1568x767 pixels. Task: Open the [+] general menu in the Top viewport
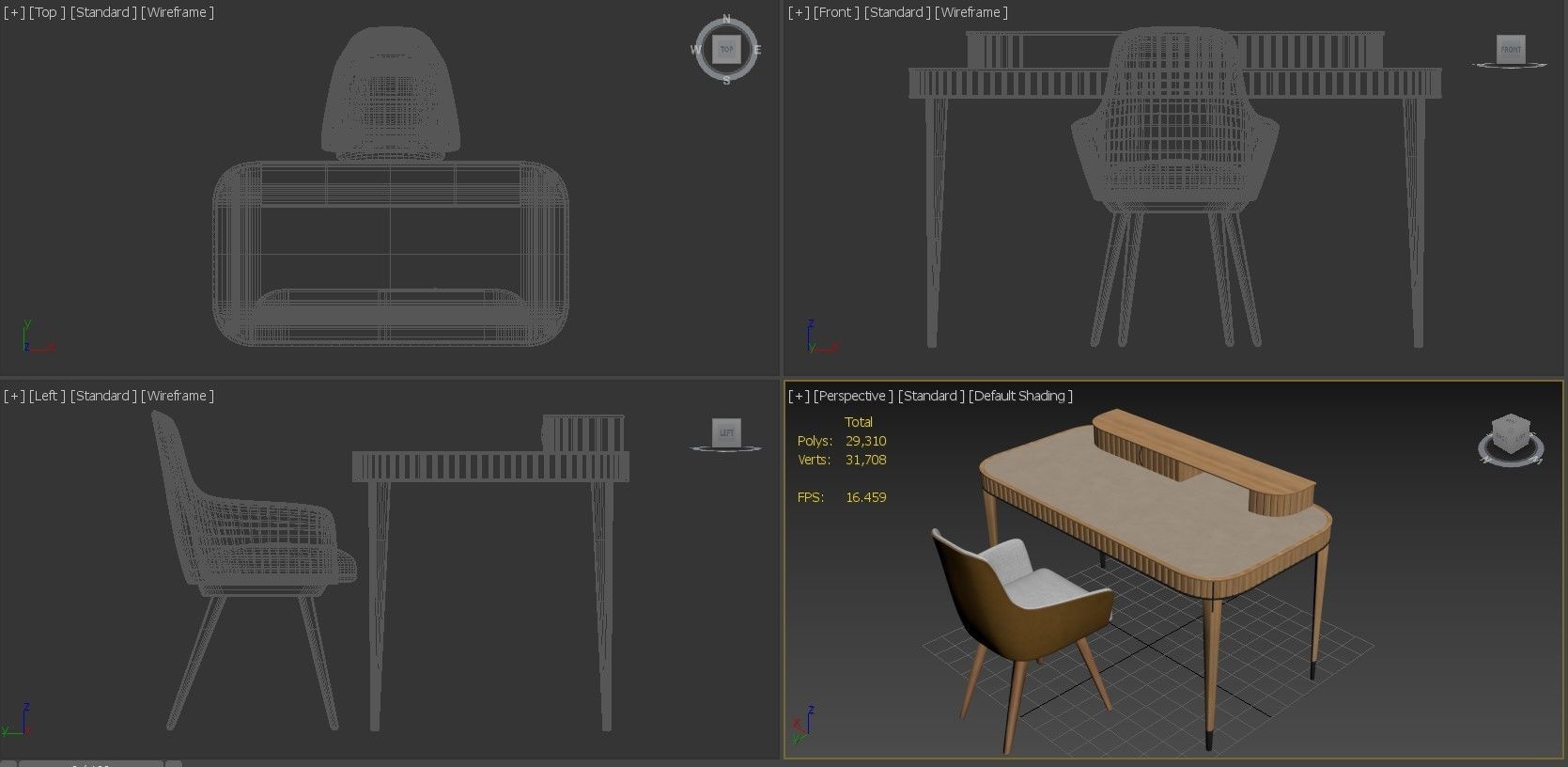(14, 12)
